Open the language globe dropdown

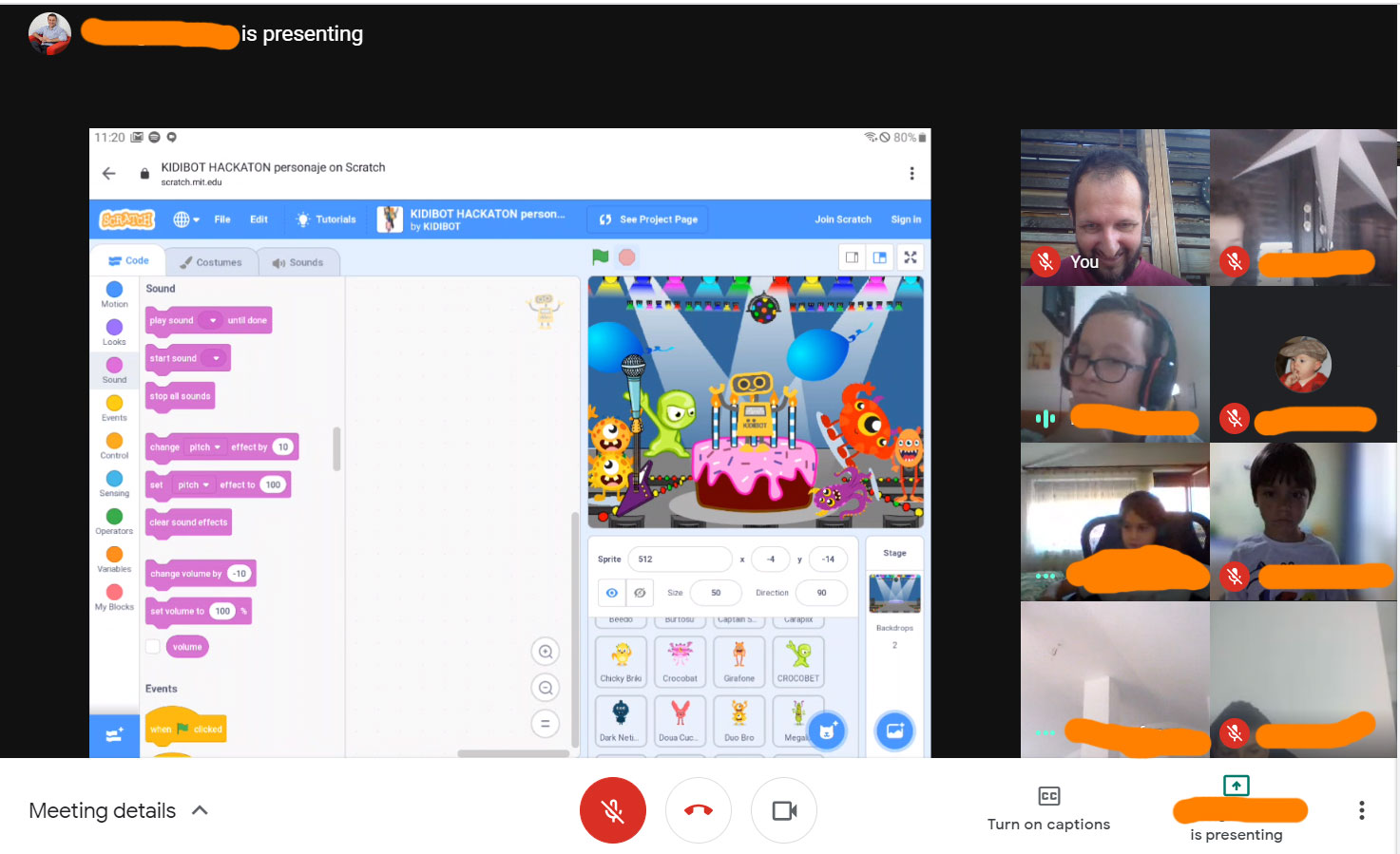point(185,219)
